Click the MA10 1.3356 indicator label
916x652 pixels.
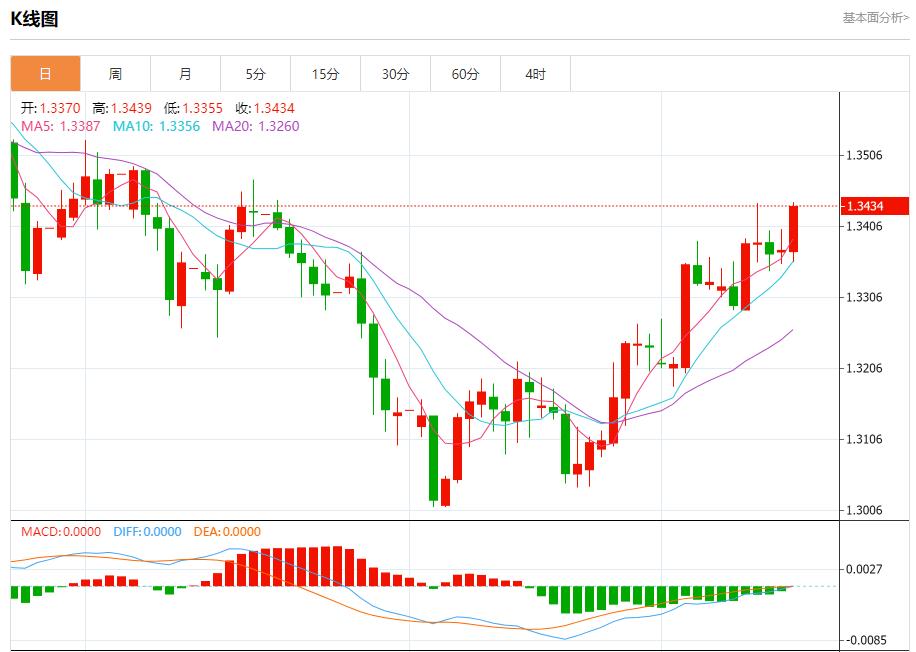pos(156,126)
